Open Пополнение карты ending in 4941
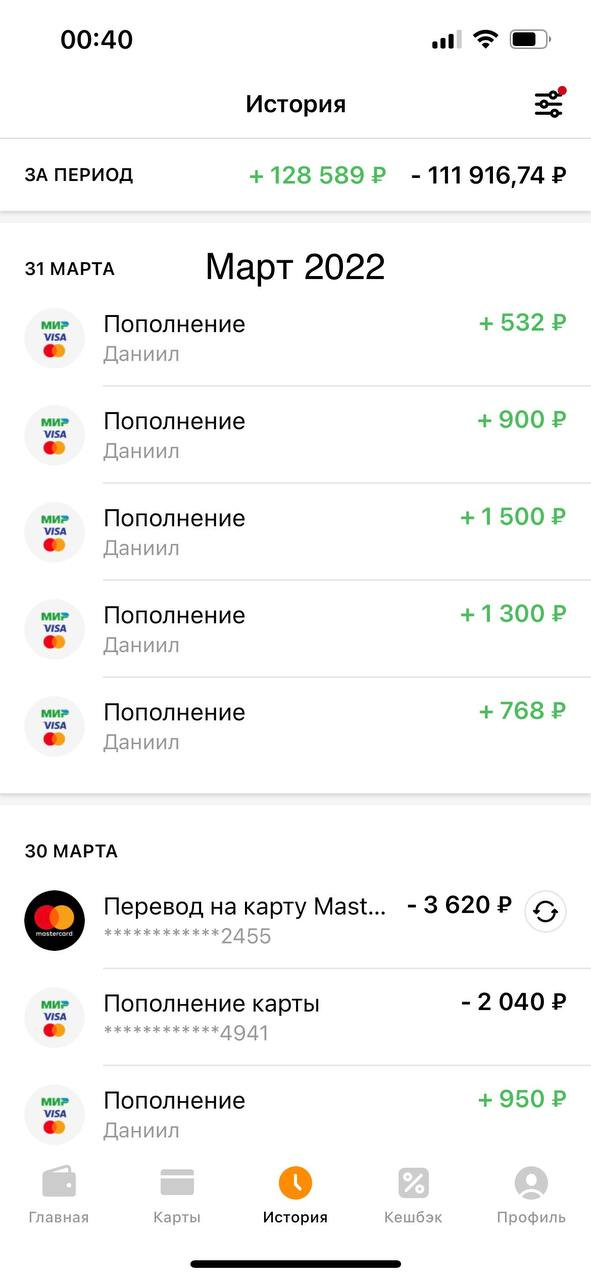This screenshot has height=1280, width=591. click(295, 1017)
